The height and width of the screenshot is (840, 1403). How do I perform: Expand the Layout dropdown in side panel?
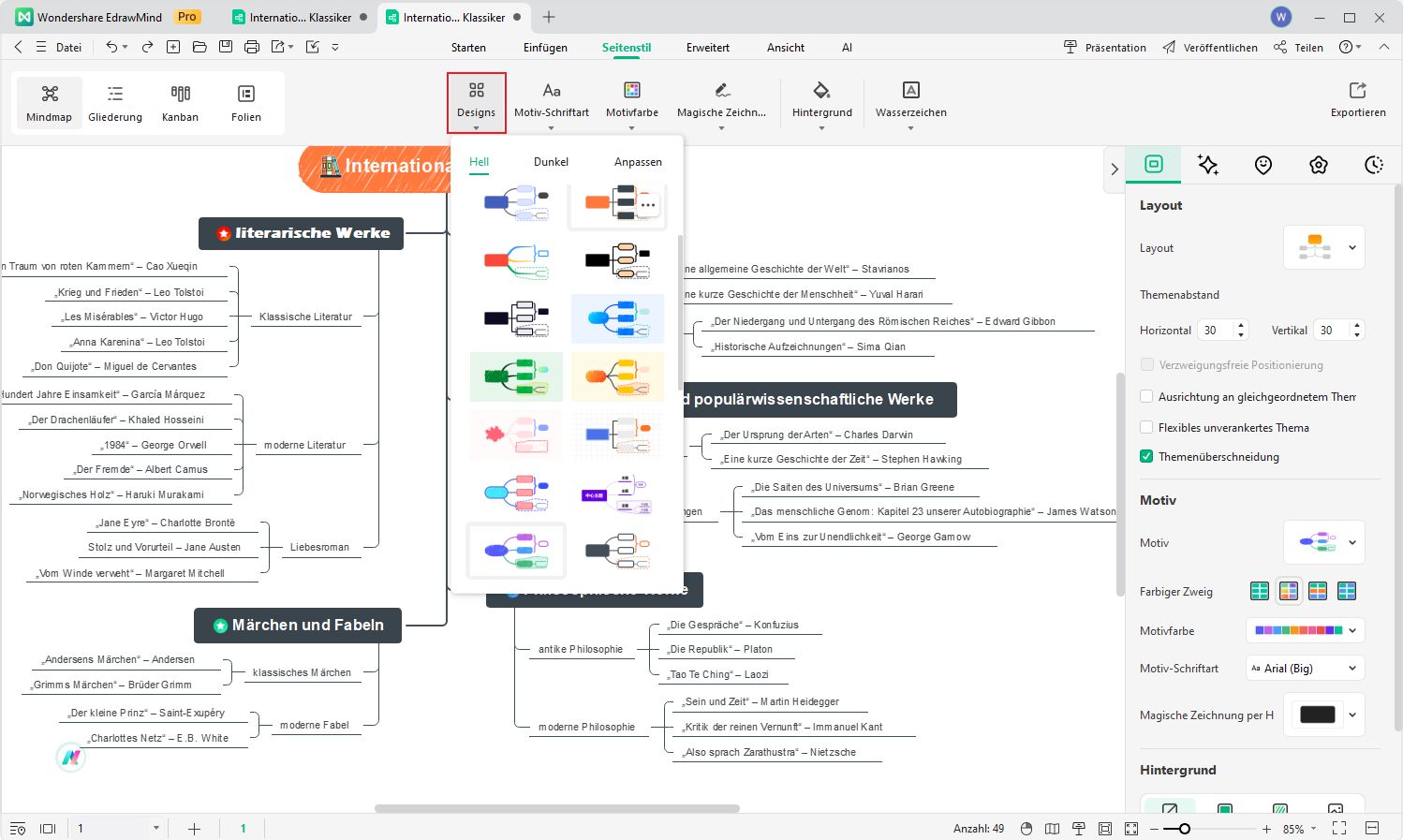coord(1323,248)
